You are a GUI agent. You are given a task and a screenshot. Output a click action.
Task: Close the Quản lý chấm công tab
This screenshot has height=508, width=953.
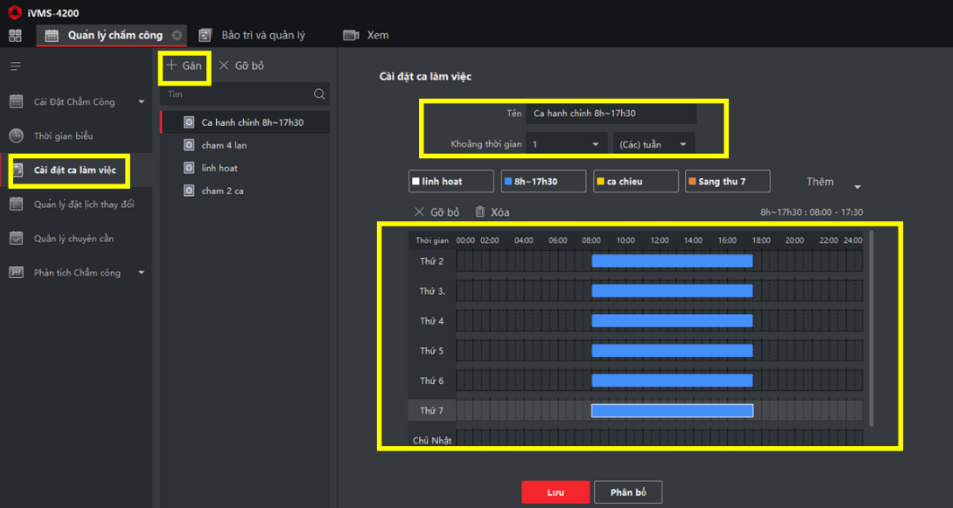click(177, 35)
